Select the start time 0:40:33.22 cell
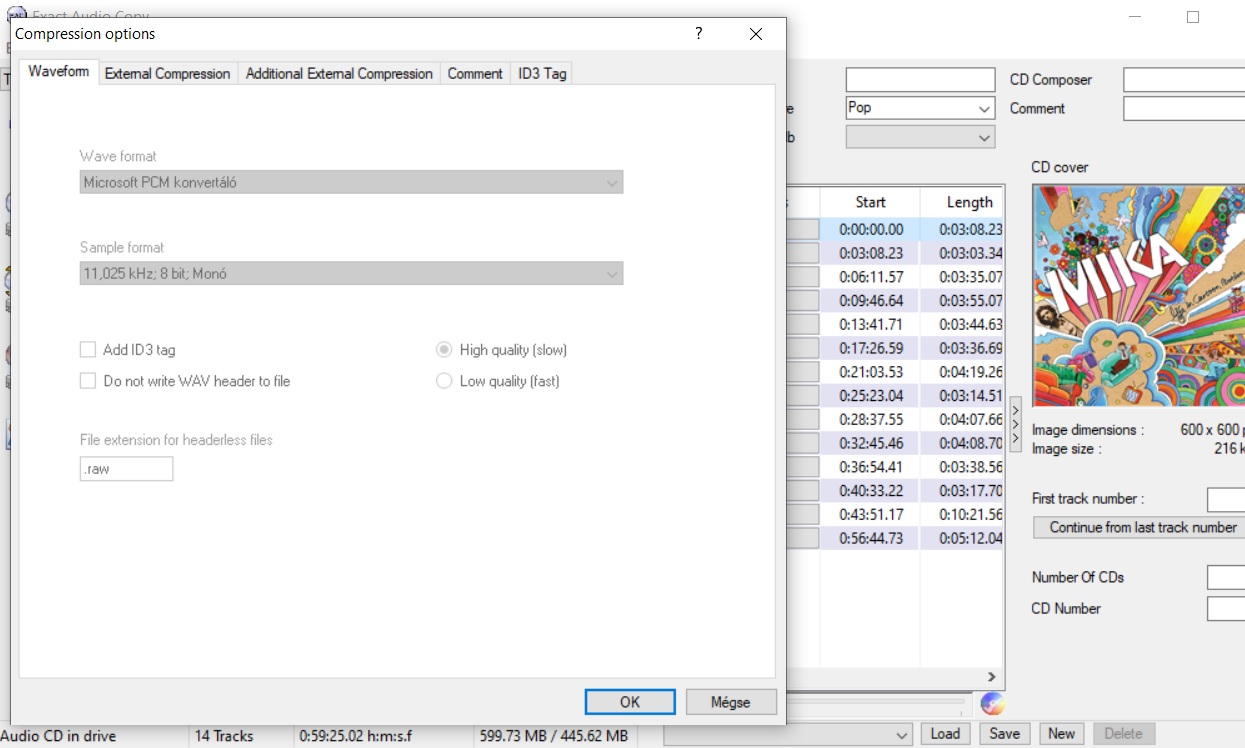 [x=870, y=490]
